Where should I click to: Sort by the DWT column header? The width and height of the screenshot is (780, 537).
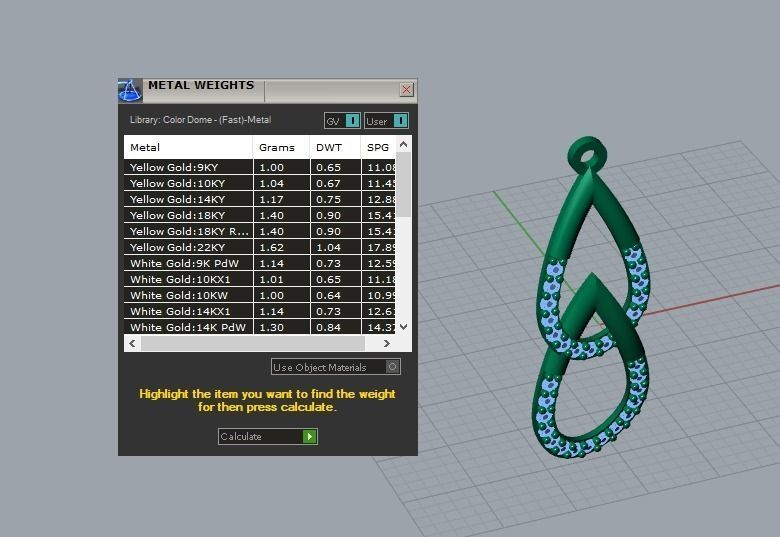[x=335, y=147]
